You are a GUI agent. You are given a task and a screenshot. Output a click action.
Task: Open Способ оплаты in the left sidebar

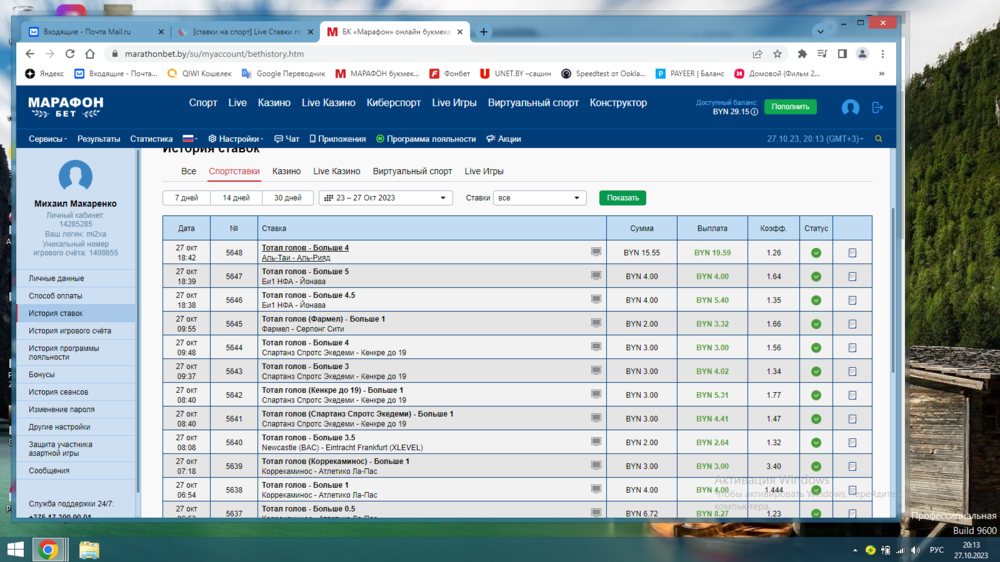click(x=56, y=296)
